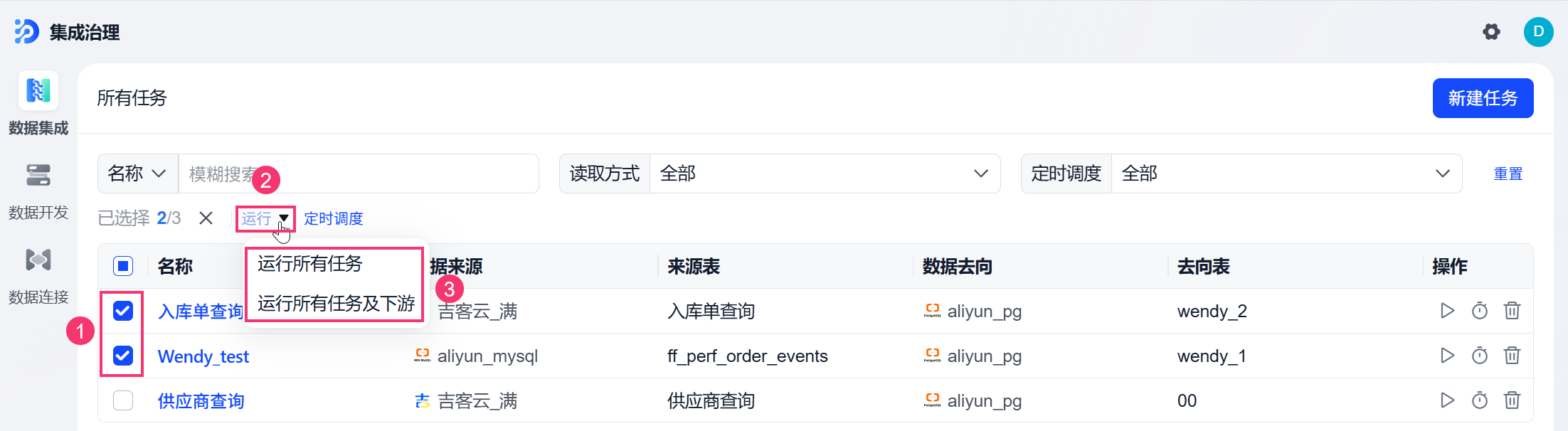Run the 供应商查询 task with play icon

pos(1447,400)
